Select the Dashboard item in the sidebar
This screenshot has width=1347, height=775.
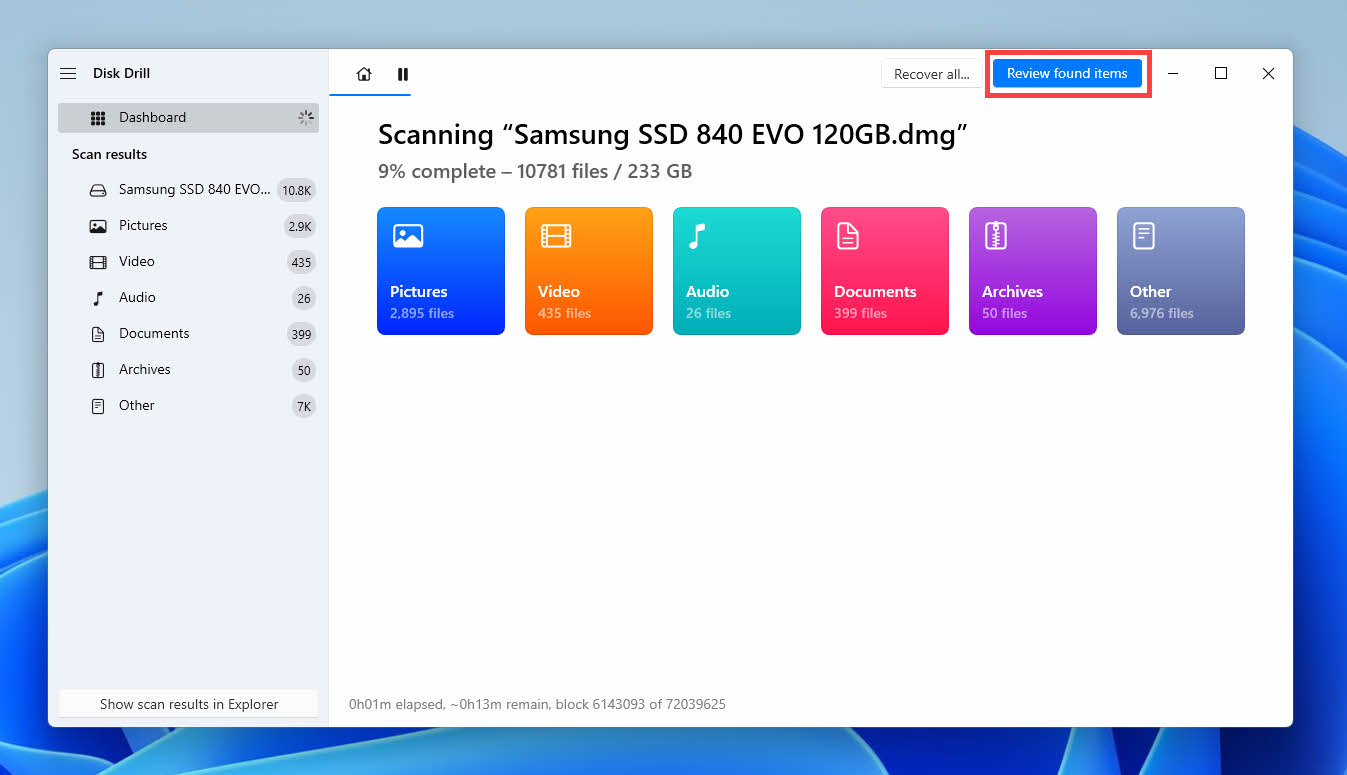click(188, 118)
